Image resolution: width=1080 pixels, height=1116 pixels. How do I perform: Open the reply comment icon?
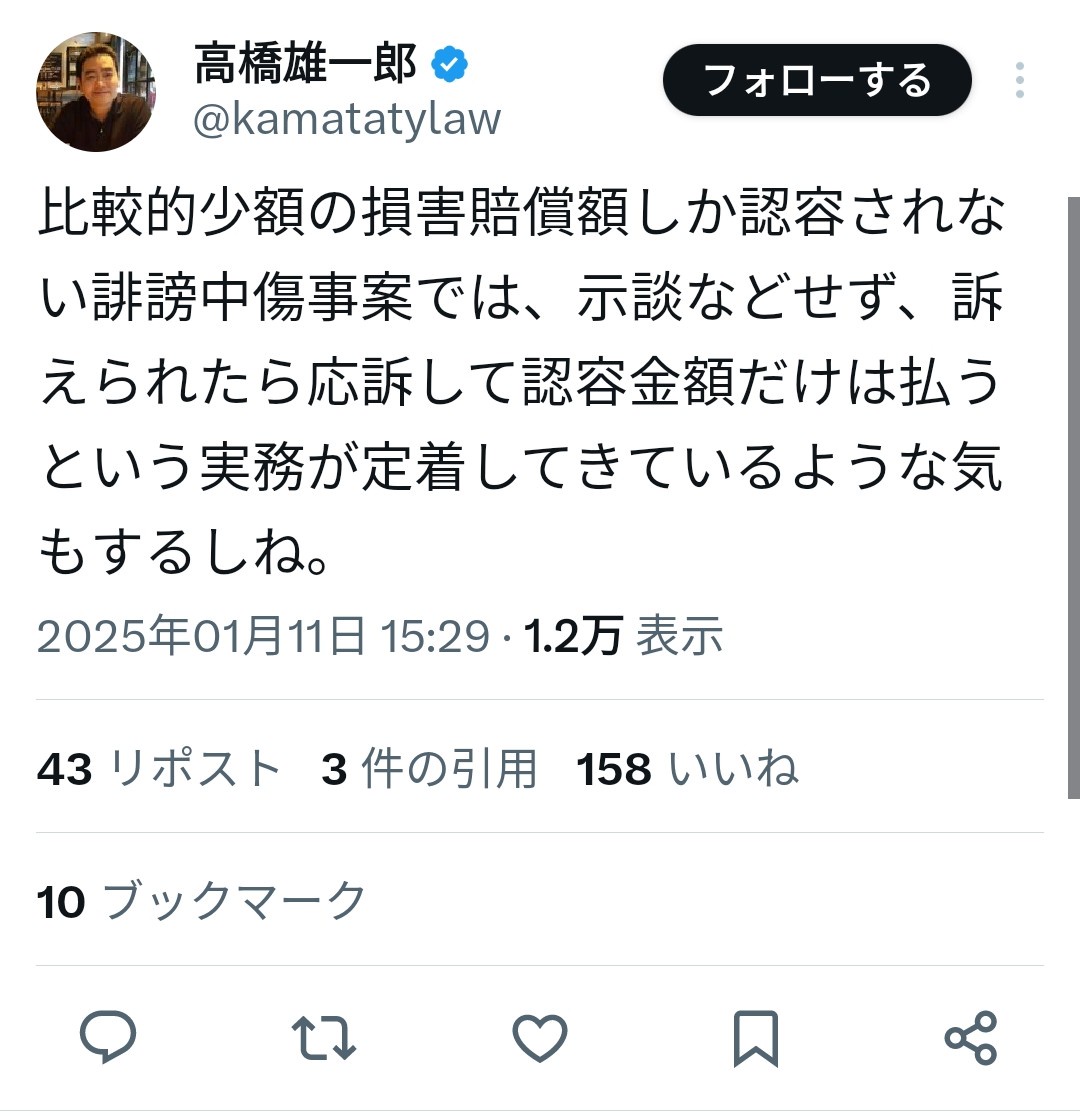[x=108, y=1036]
